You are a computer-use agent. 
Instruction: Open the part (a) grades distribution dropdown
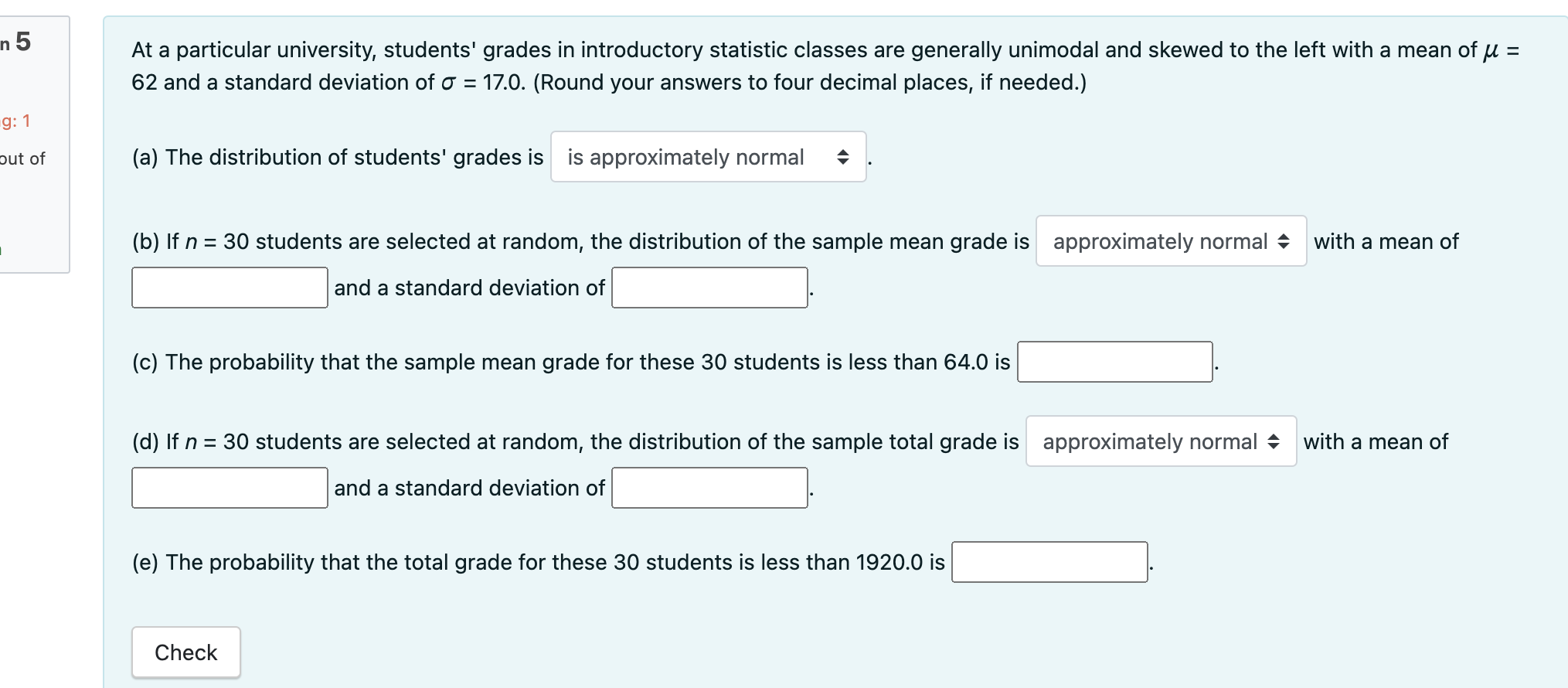point(708,157)
